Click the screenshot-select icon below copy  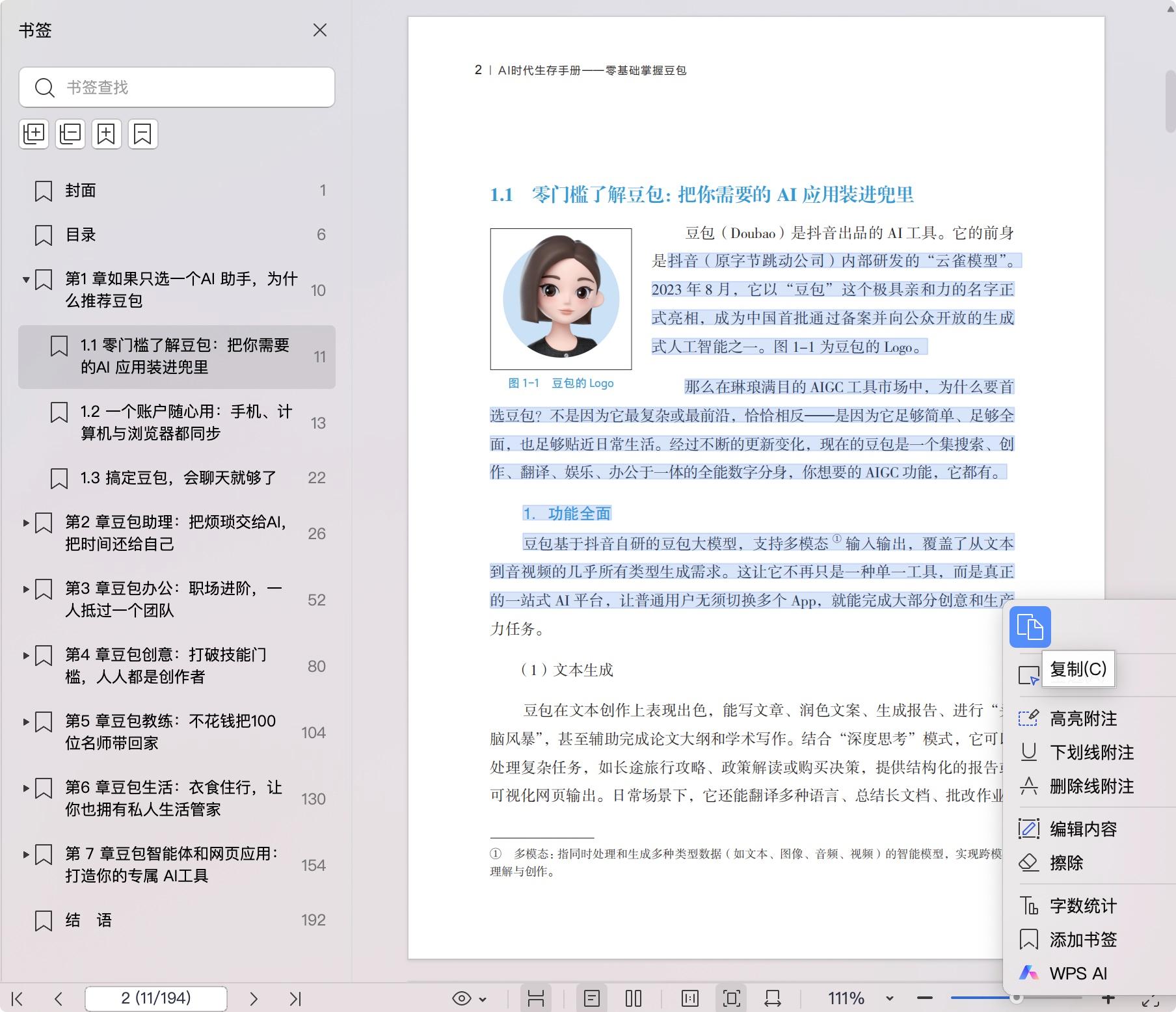1028,676
